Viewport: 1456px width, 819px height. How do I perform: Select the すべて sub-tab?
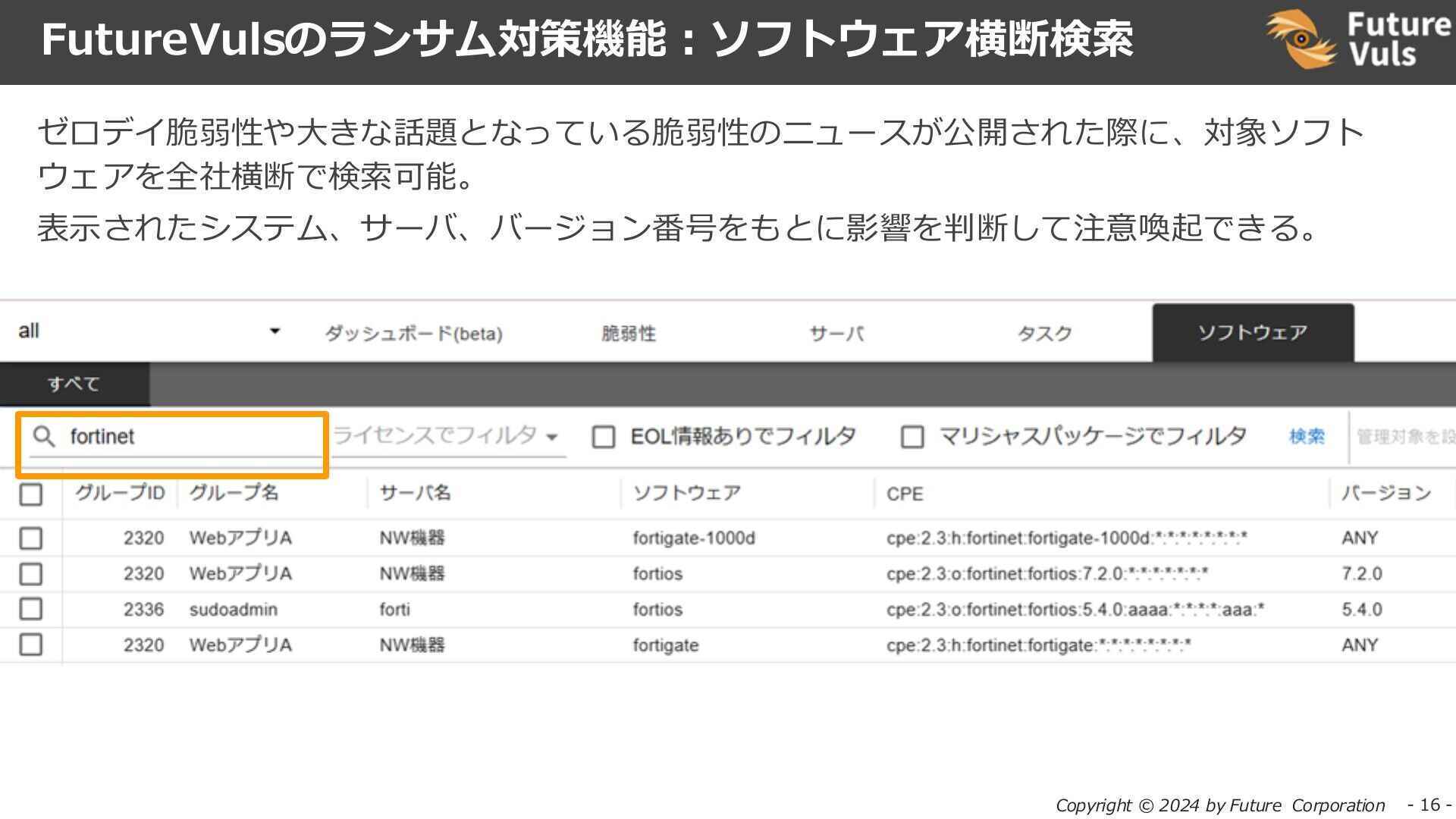coord(74,384)
